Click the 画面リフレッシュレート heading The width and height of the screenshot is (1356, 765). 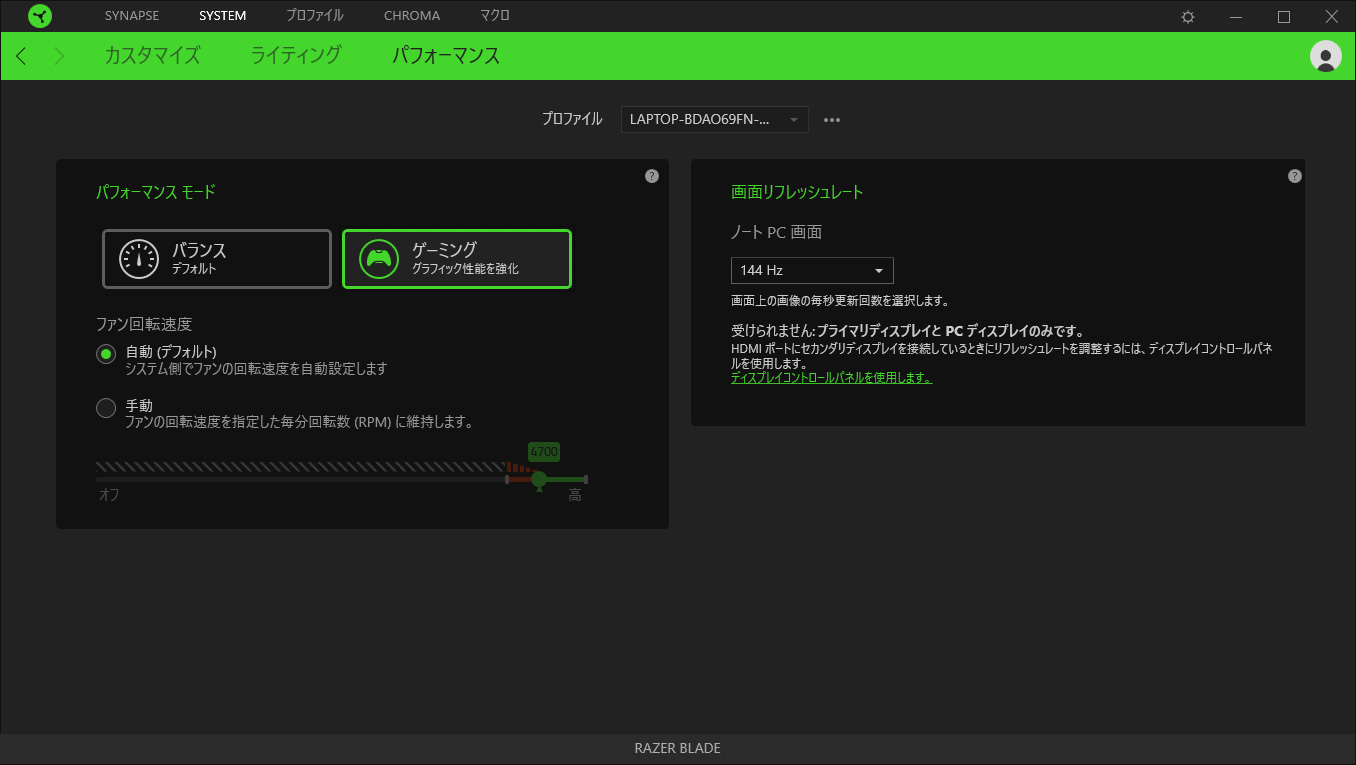pos(797,192)
